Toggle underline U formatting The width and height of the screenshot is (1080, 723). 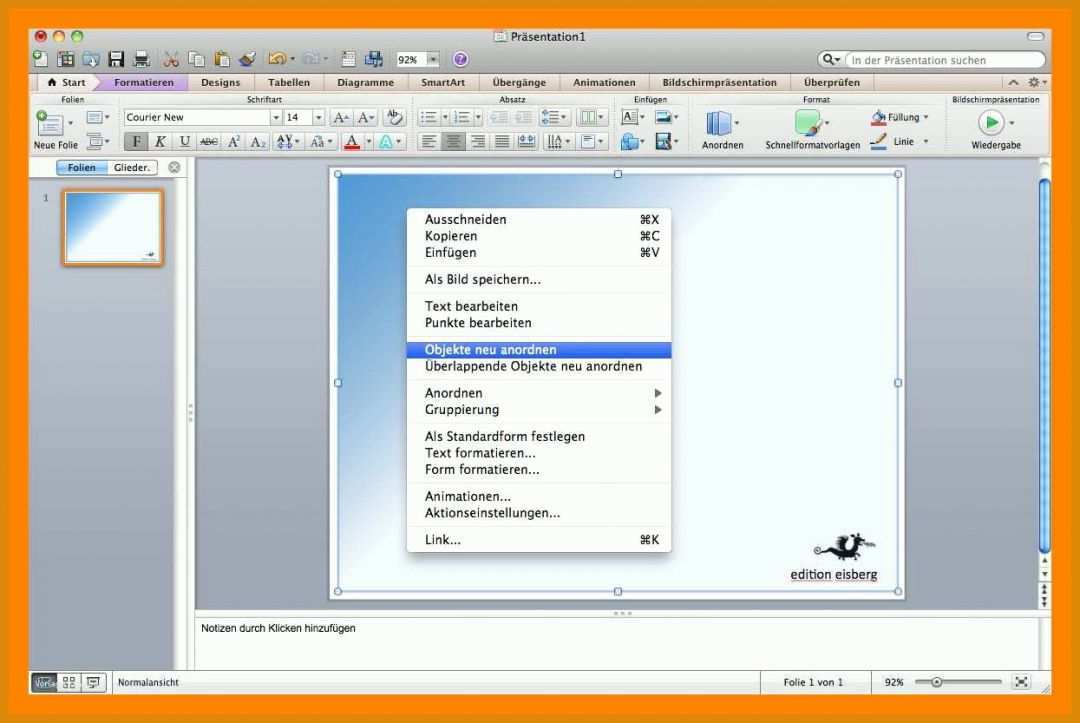[184, 142]
